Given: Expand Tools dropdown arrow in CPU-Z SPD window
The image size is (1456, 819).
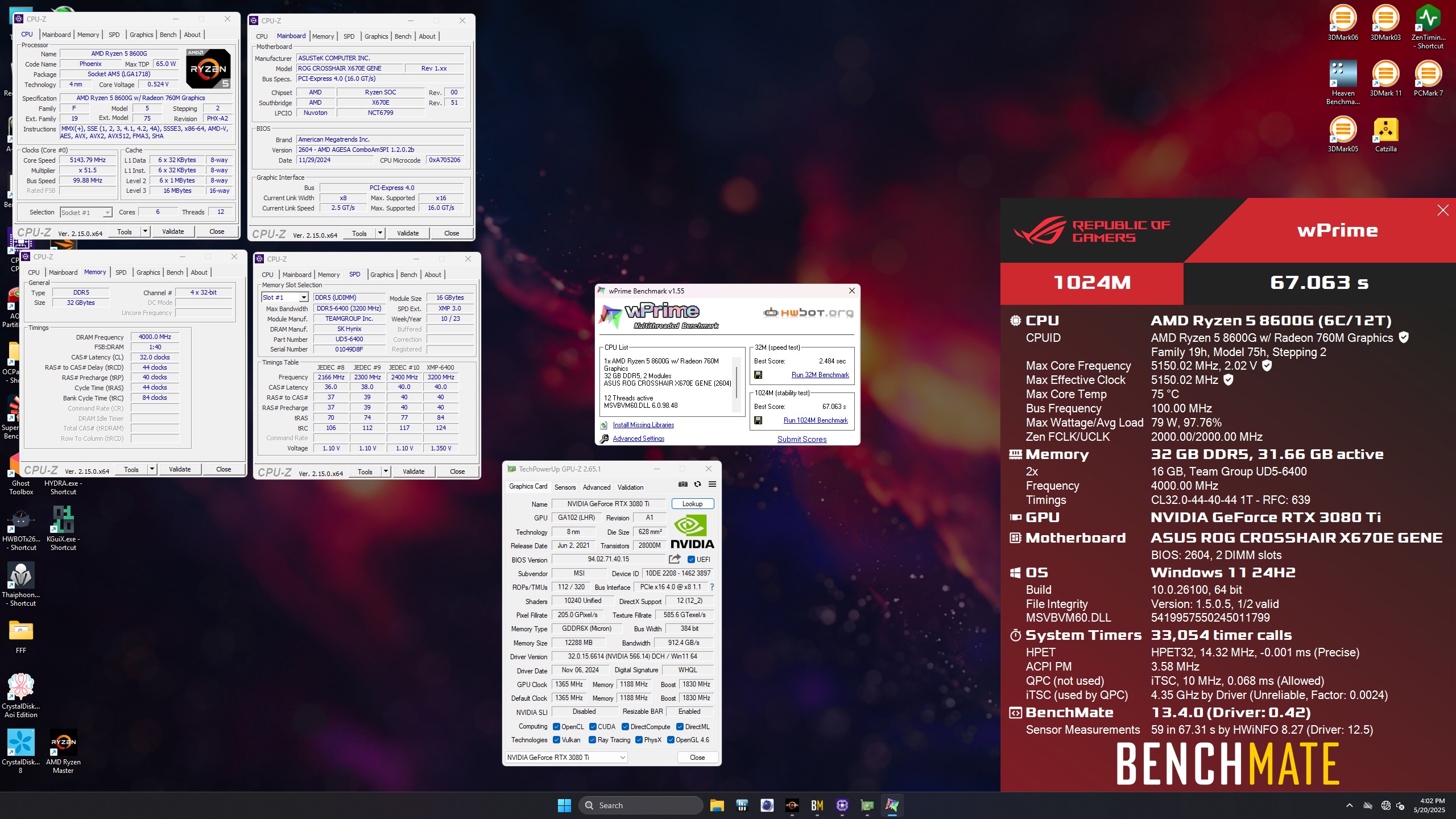Looking at the screenshot, I should click(x=386, y=471).
